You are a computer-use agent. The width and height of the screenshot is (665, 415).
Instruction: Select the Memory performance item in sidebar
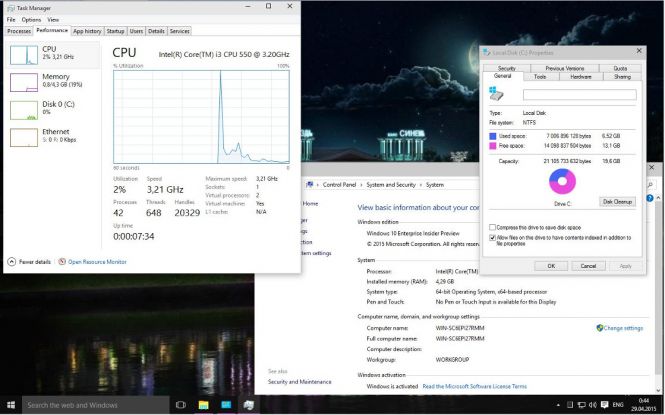[53, 82]
